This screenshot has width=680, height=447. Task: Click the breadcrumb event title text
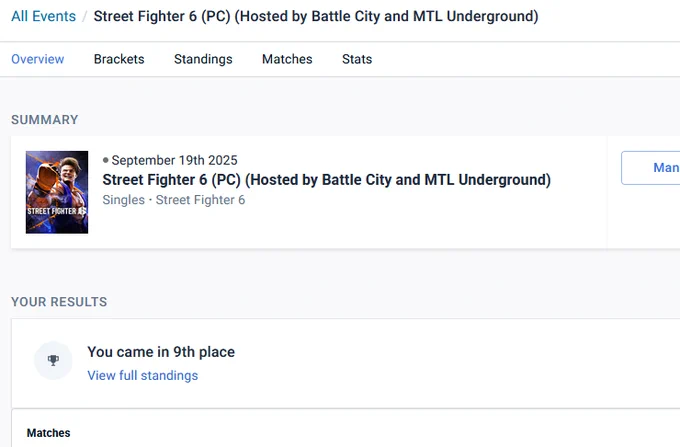pos(316,16)
